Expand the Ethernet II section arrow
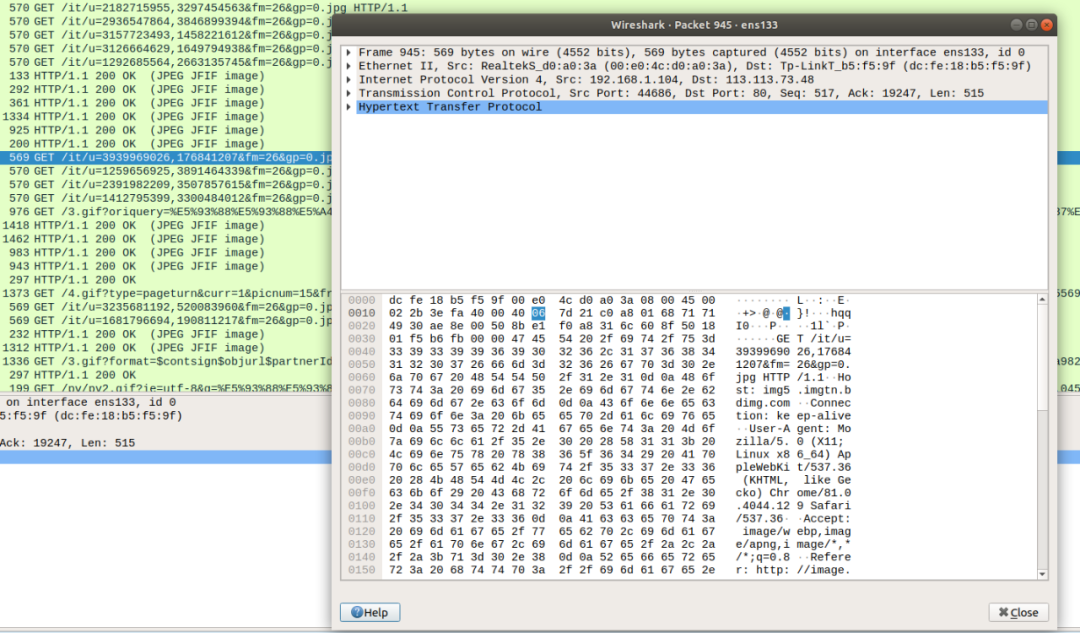Viewport: 1080px width, 633px height. click(349, 66)
